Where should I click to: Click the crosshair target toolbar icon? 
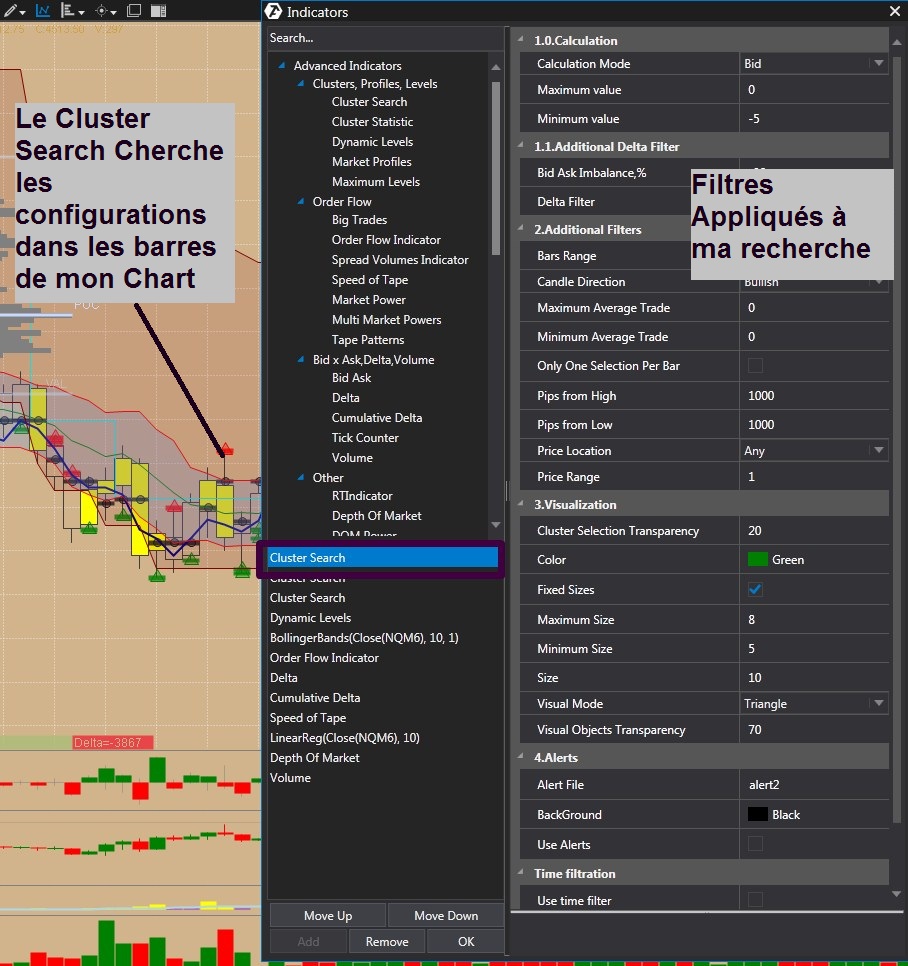point(104,11)
